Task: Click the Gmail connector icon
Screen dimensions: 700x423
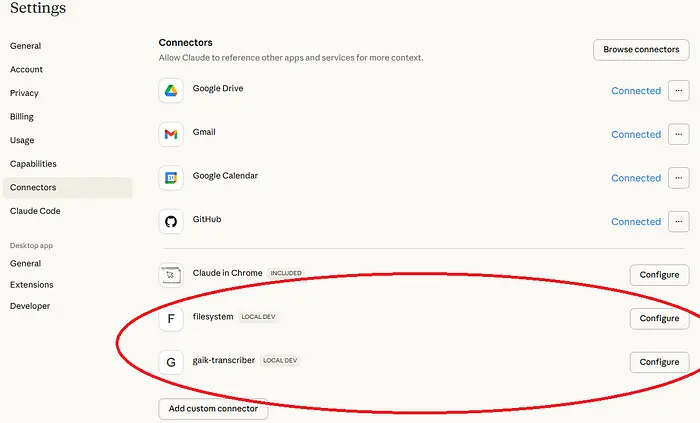Action: click(x=171, y=134)
